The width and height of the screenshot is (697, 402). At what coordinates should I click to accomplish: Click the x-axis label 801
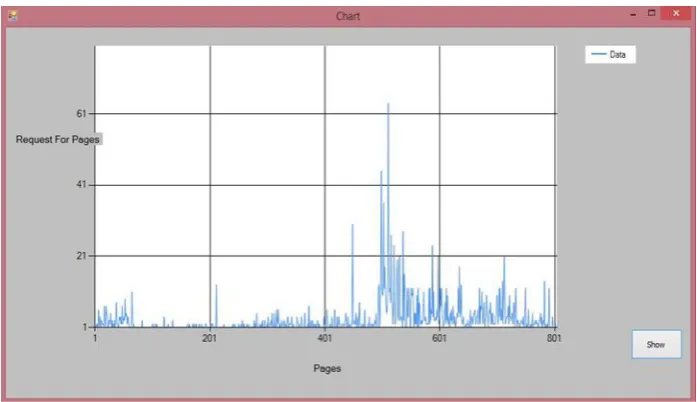pos(554,338)
